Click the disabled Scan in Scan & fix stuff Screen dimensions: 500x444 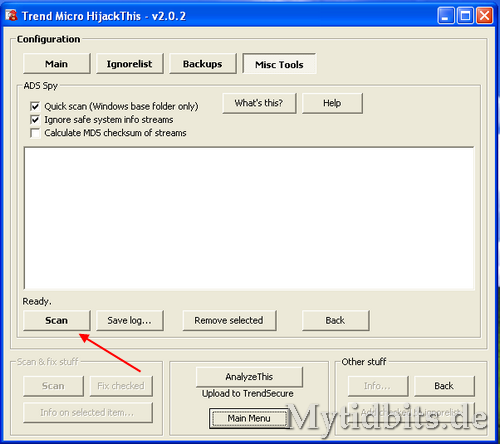click(x=53, y=386)
